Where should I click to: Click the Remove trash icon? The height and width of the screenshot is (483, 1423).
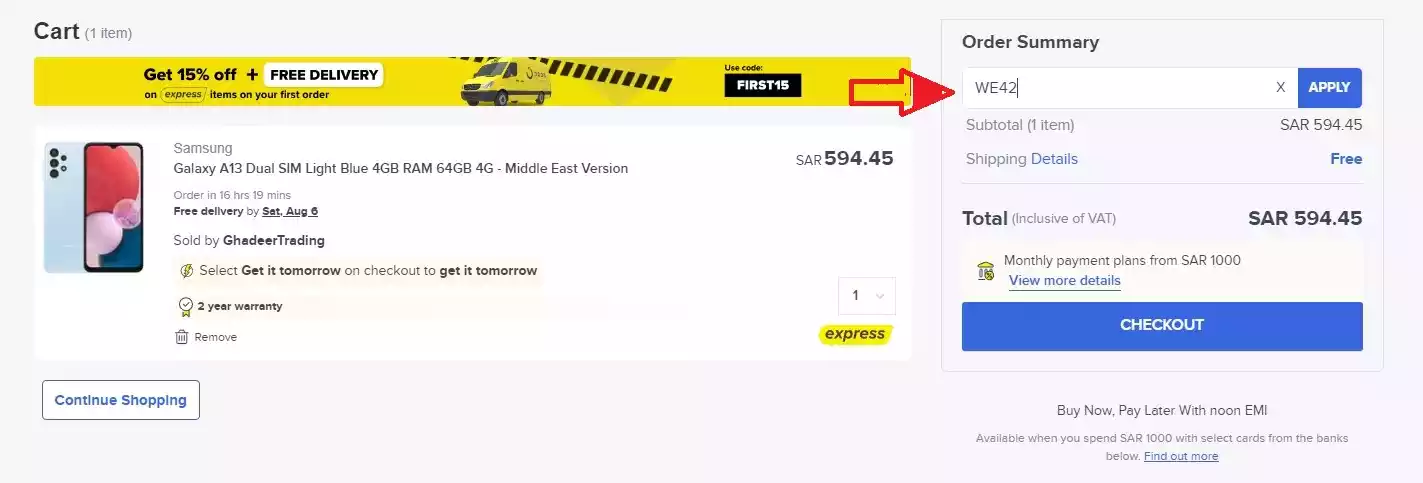pyautogui.click(x=182, y=337)
